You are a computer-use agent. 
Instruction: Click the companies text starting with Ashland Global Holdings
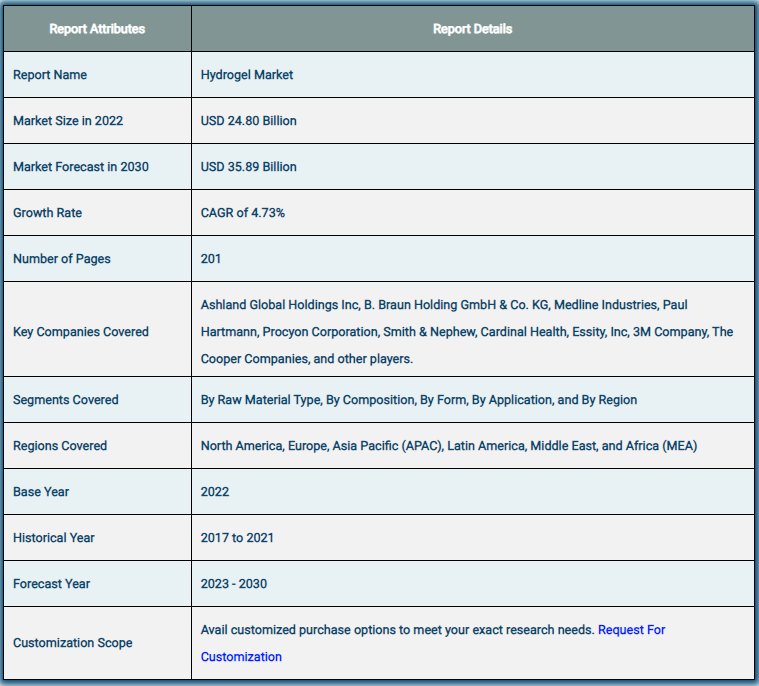[x=467, y=332]
